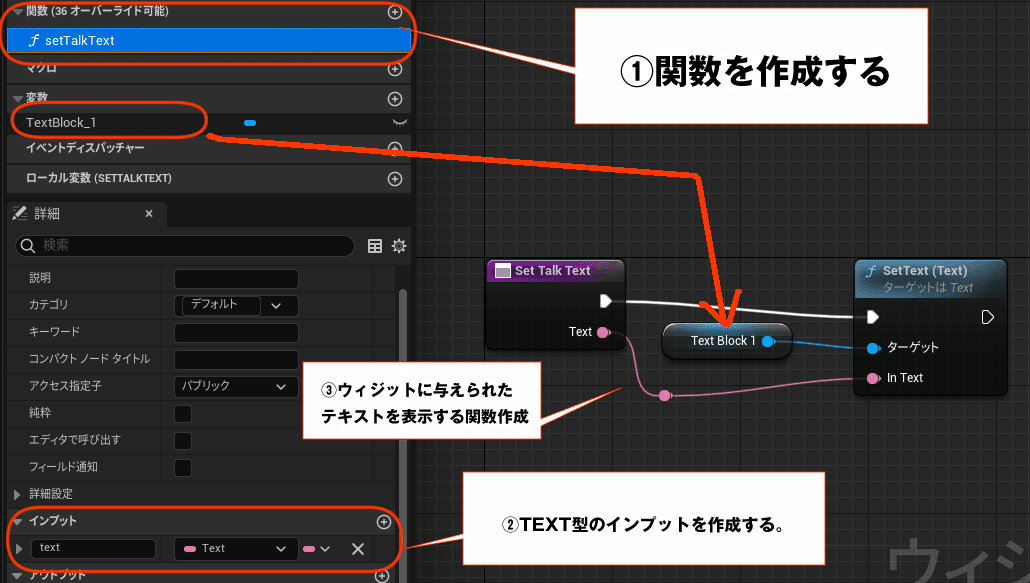Screen dimensions: 1030x583
Task: Open the カテゴリ dropdown
Action: [x=236, y=305]
